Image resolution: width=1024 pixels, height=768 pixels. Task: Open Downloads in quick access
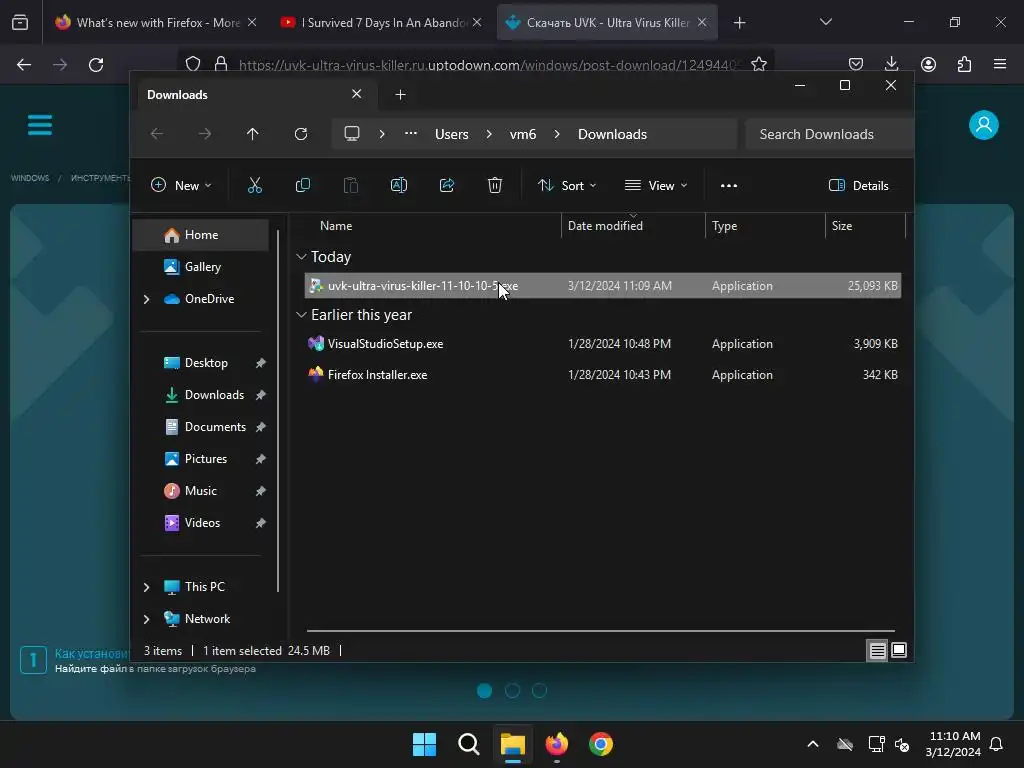(200, 395)
